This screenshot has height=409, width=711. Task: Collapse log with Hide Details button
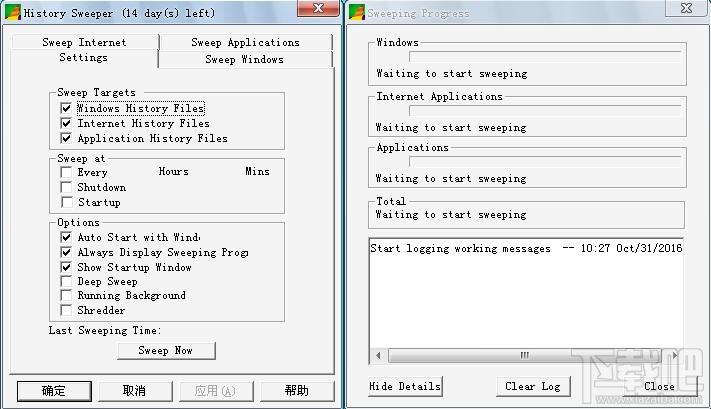coord(405,386)
